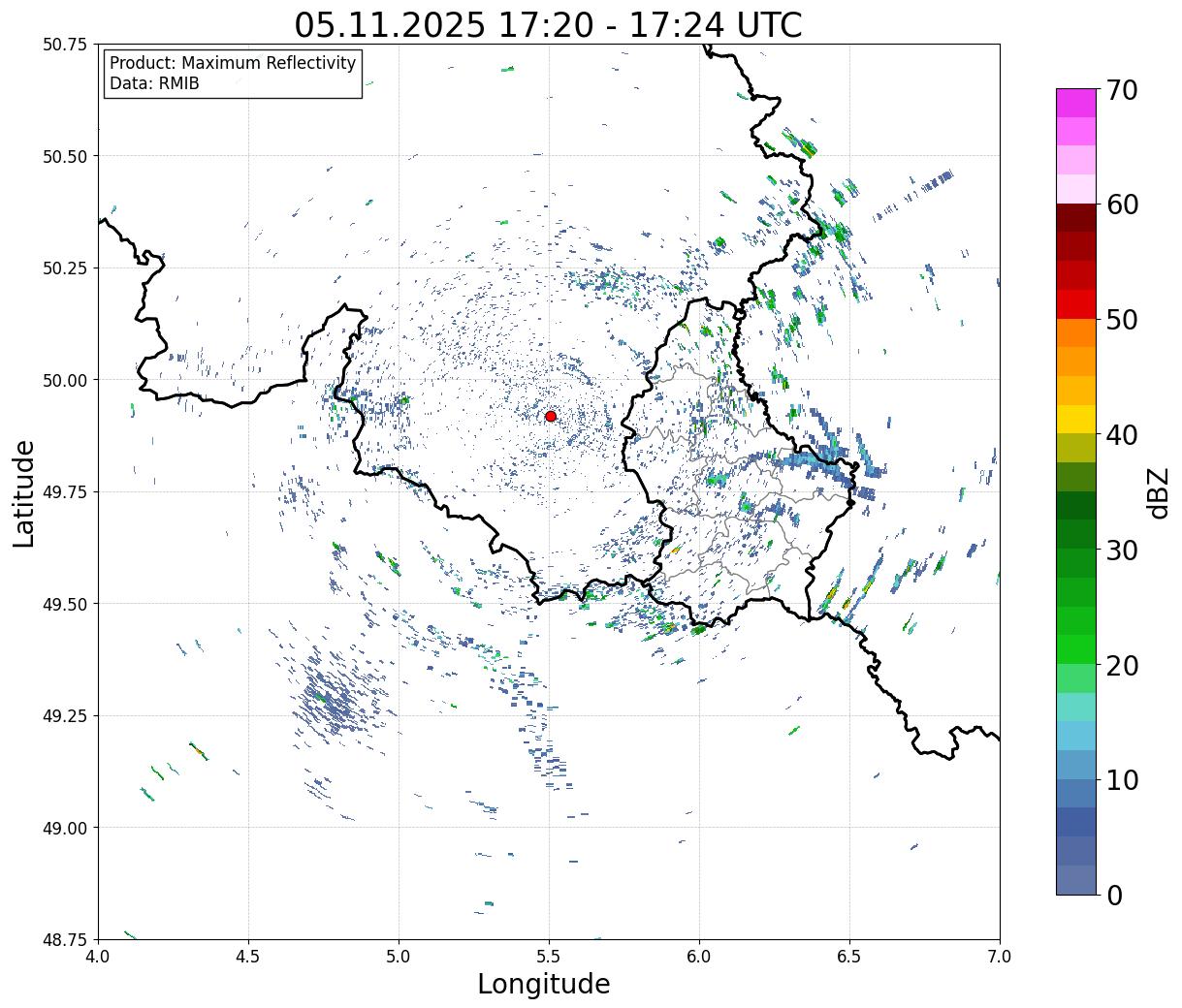The height and width of the screenshot is (1008, 1182).
Task: Click the 'Data: RMIB' text
Action: [x=154, y=83]
